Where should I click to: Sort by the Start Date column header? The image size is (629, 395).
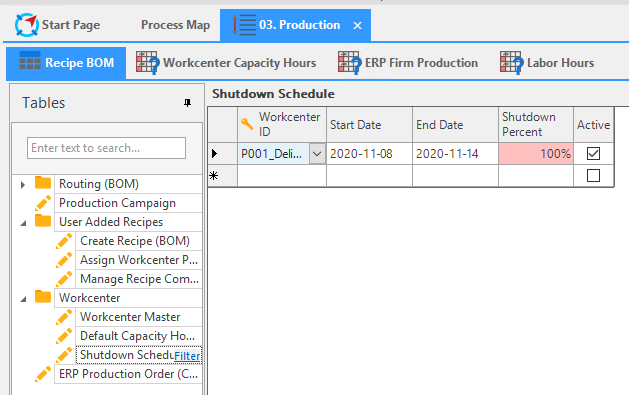point(369,124)
